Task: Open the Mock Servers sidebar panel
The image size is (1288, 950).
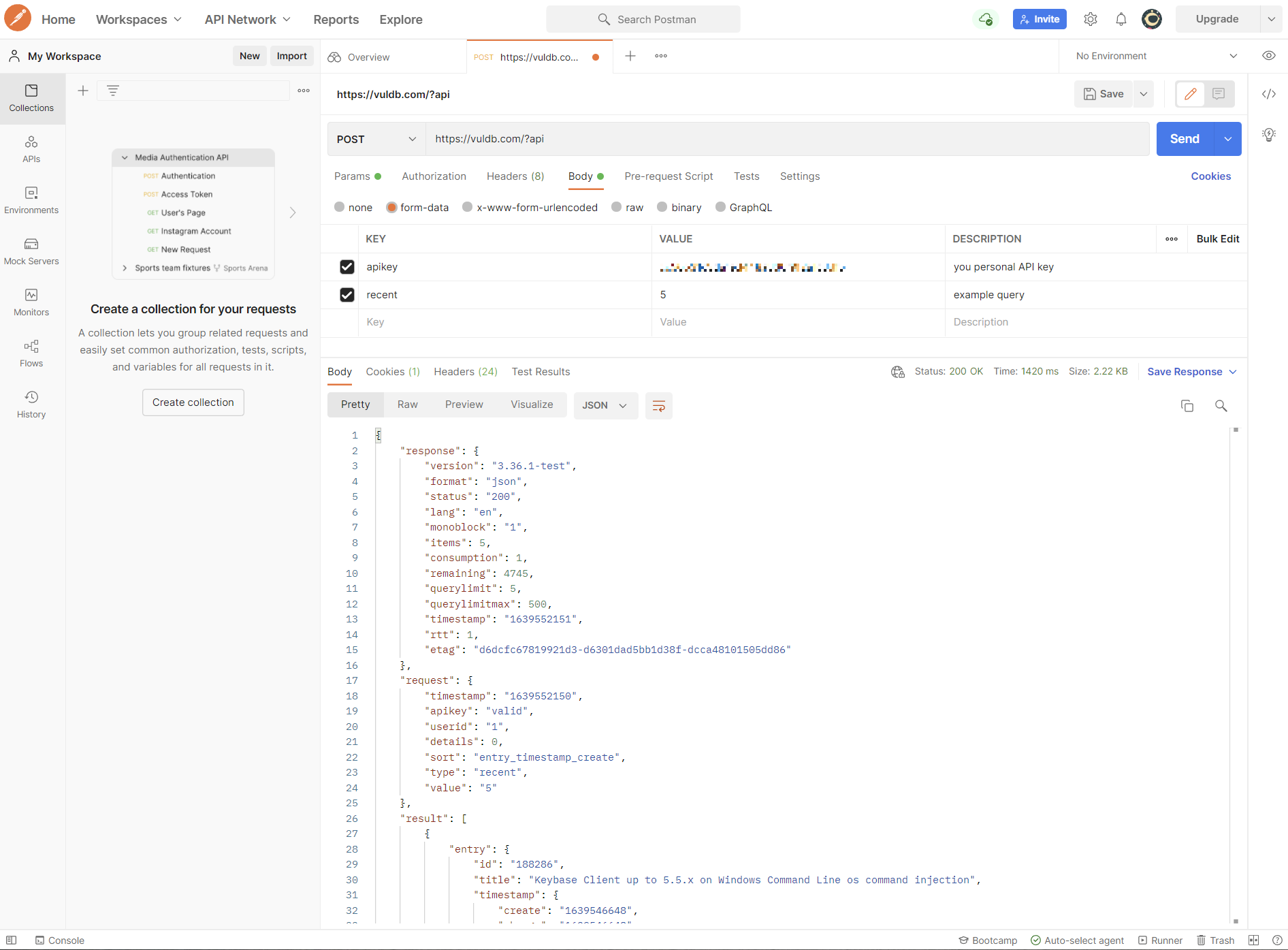Action: (31, 251)
